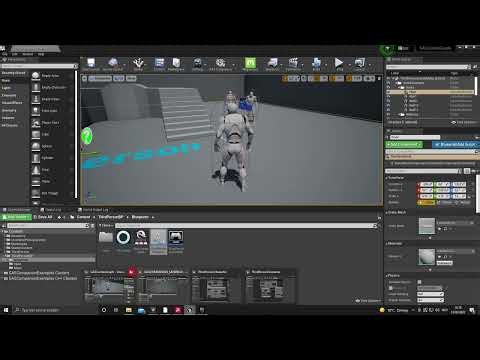Image resolution: width=480 pixels, height=360 pixels.
Task: Set Mobility to Stationary
Action: [x=446, y=202]
